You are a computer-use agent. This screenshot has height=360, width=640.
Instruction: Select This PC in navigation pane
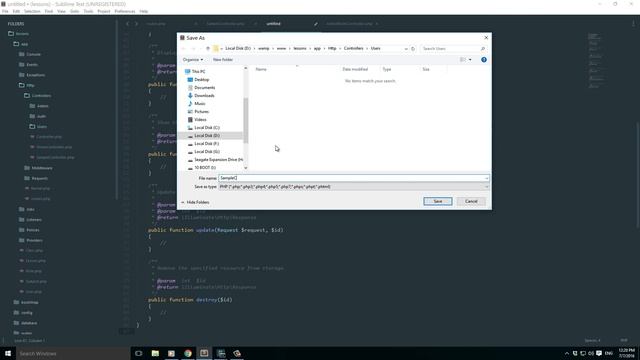198,71
